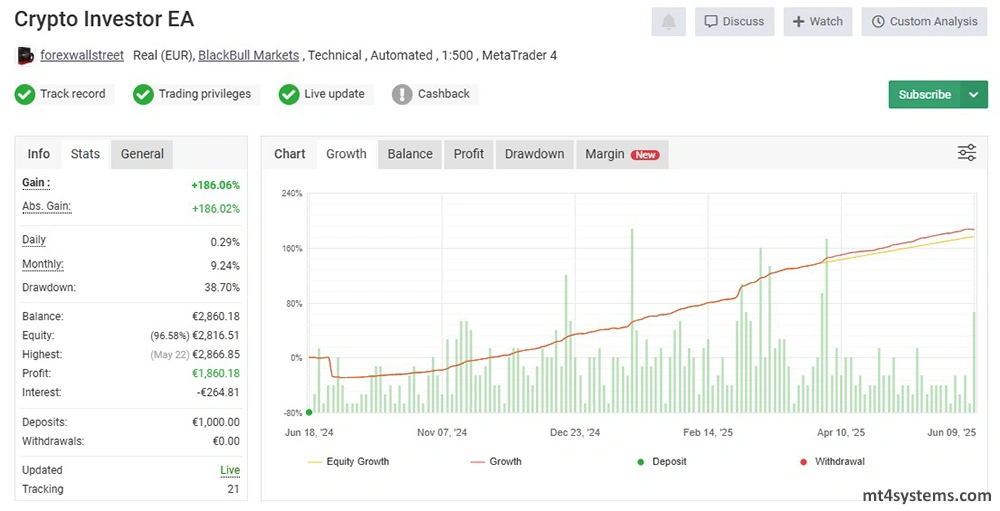The image size is (1000, 511).
Task: Click the notification bell icon
Action: [x=668, y=22]
